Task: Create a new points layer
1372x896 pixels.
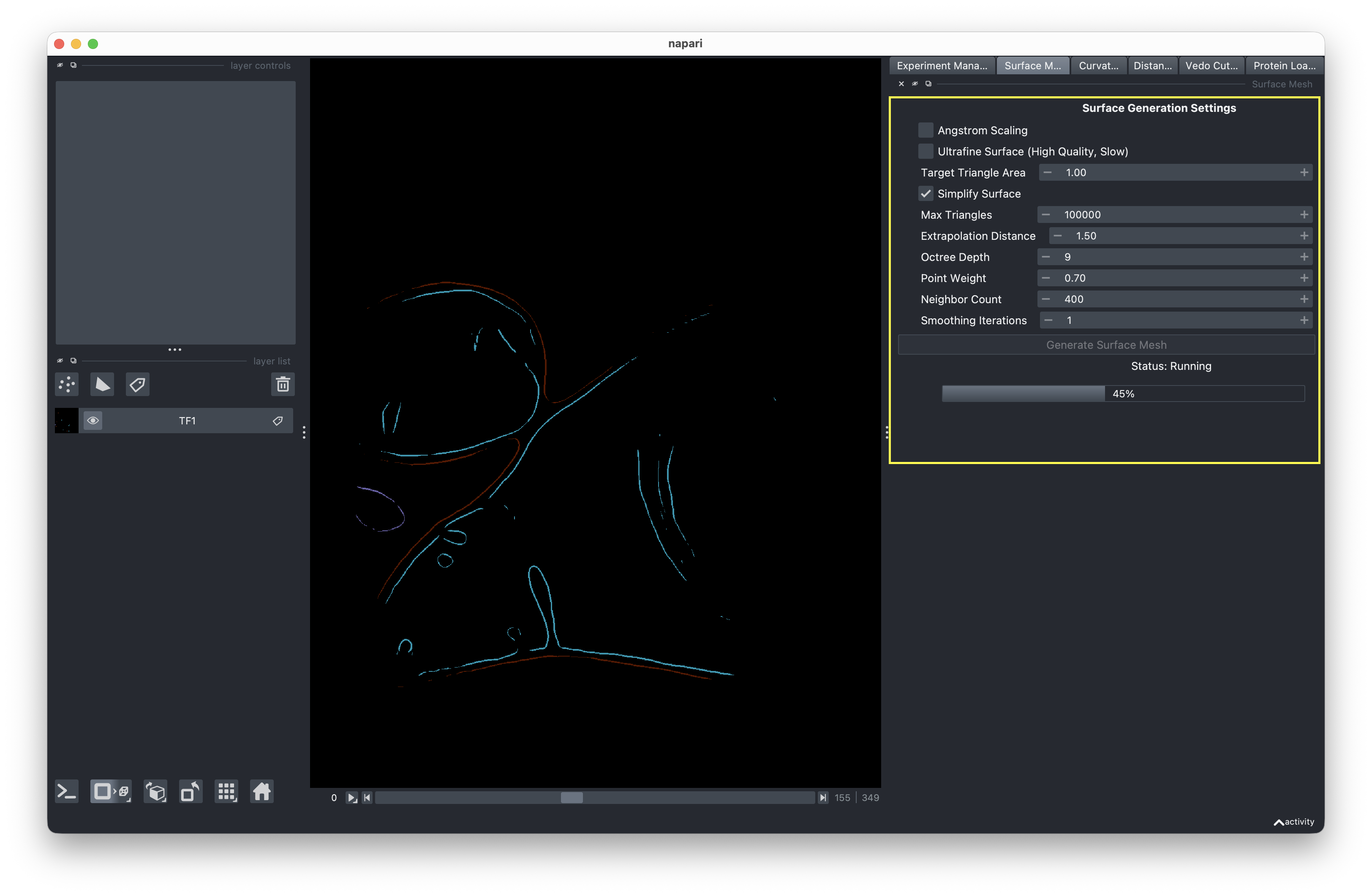Action: (x=67, y=384)
